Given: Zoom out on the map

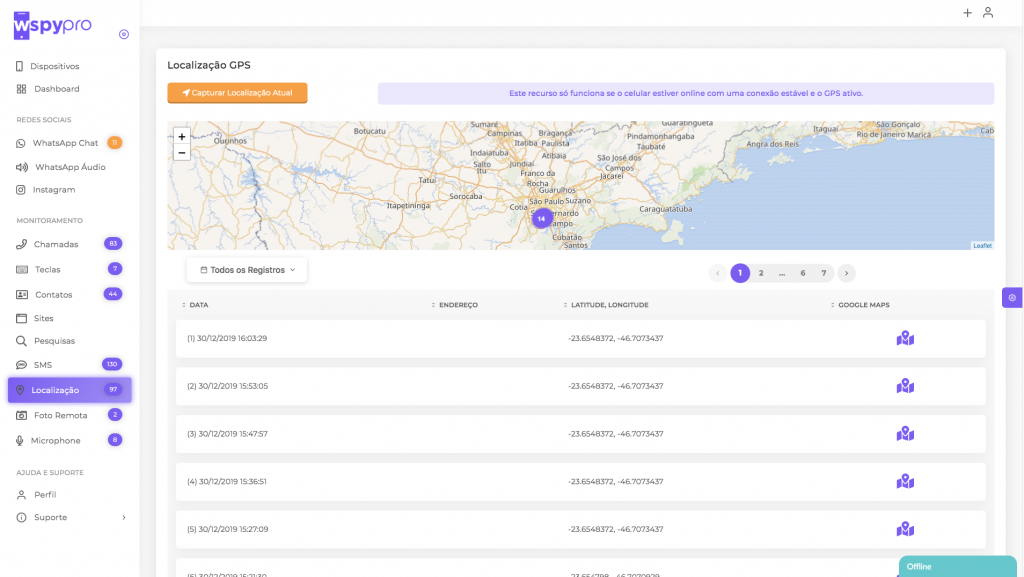Looking at the screenshot, I should pos(182,153).
